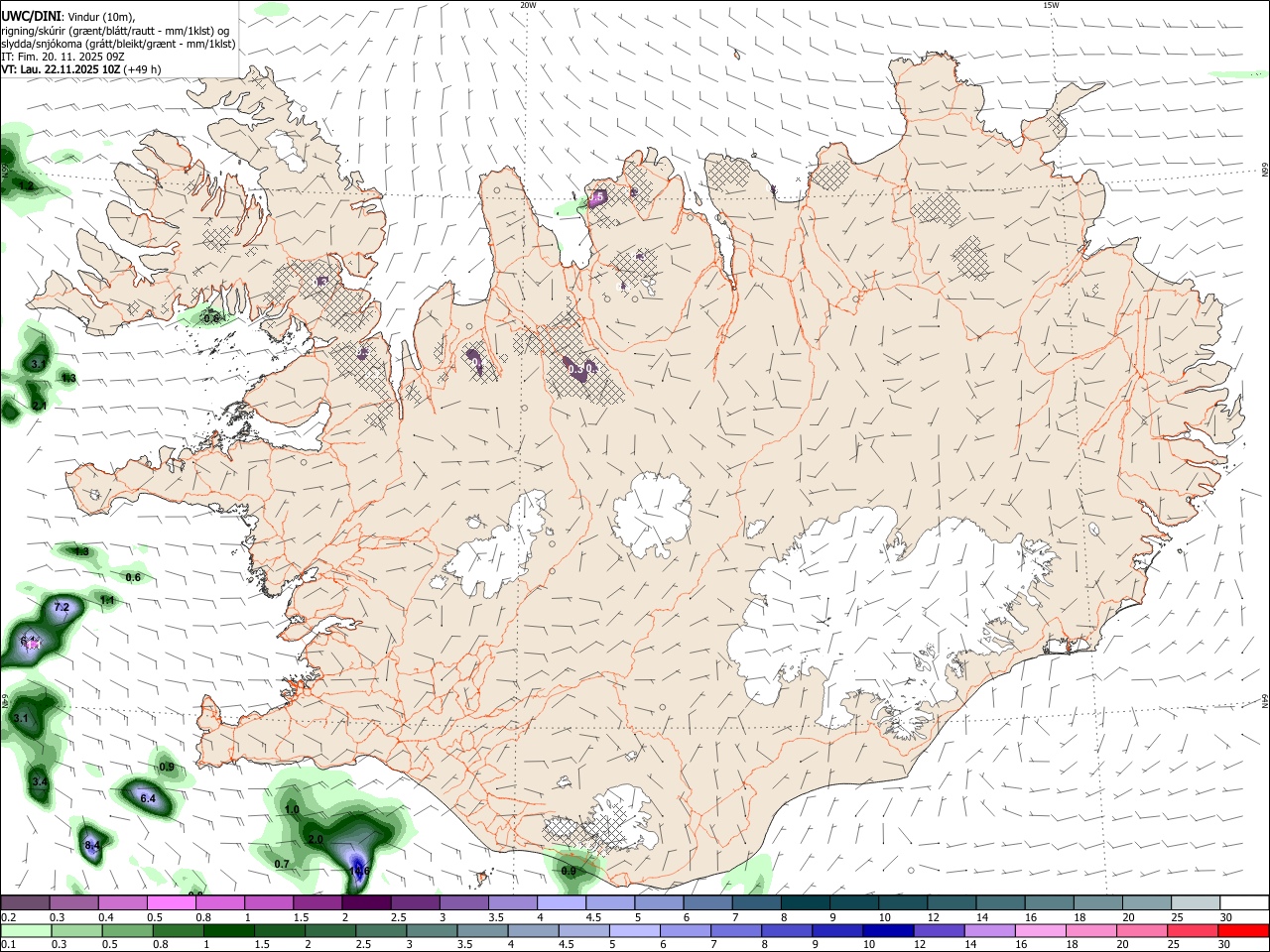
Task: Choose the pale lavender 4 snow legend swatch
Action: click(x=562, y=903)
